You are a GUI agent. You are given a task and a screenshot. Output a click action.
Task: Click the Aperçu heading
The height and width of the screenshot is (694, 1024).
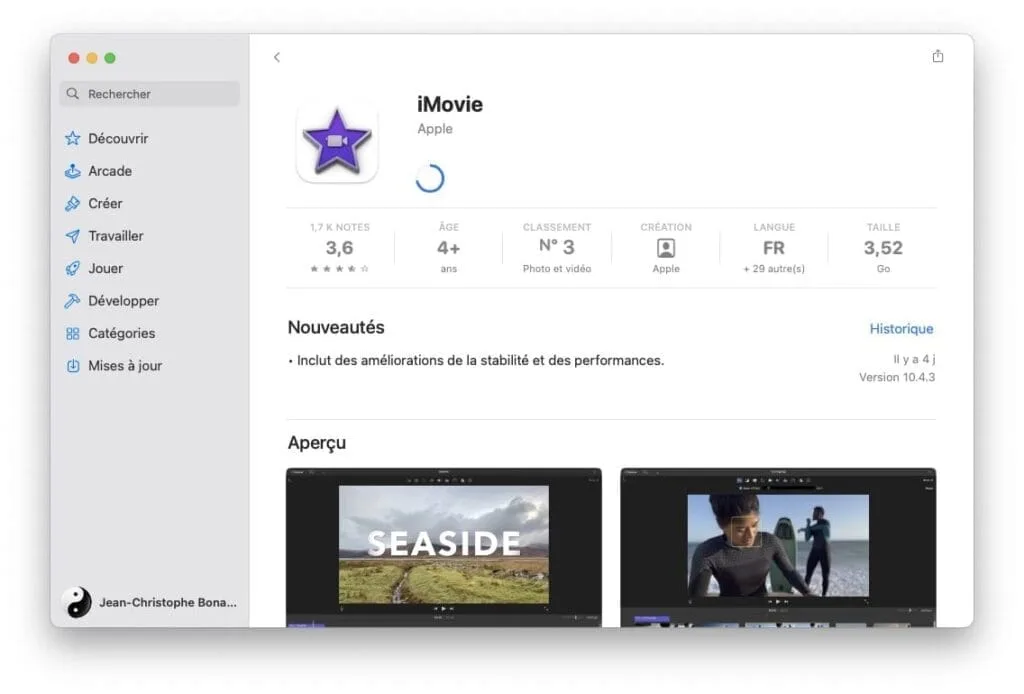pos(317,443)
